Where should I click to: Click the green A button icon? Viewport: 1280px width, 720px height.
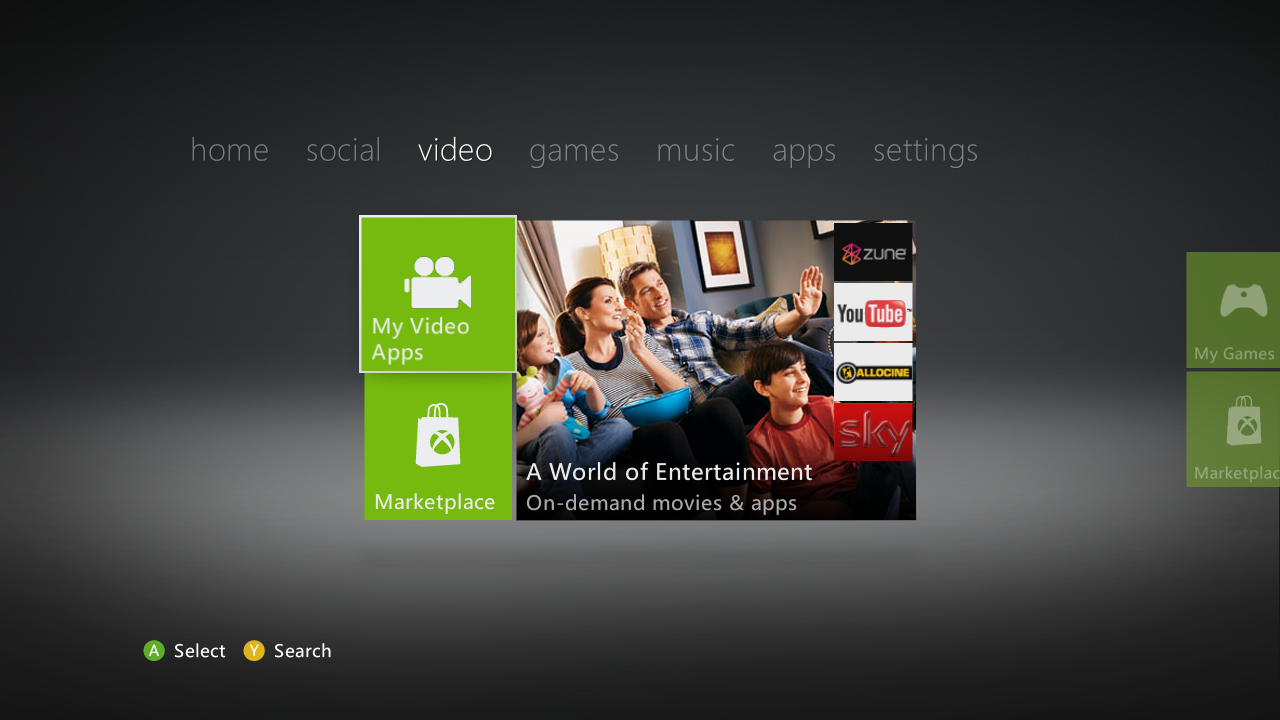(x=154, y=651)
